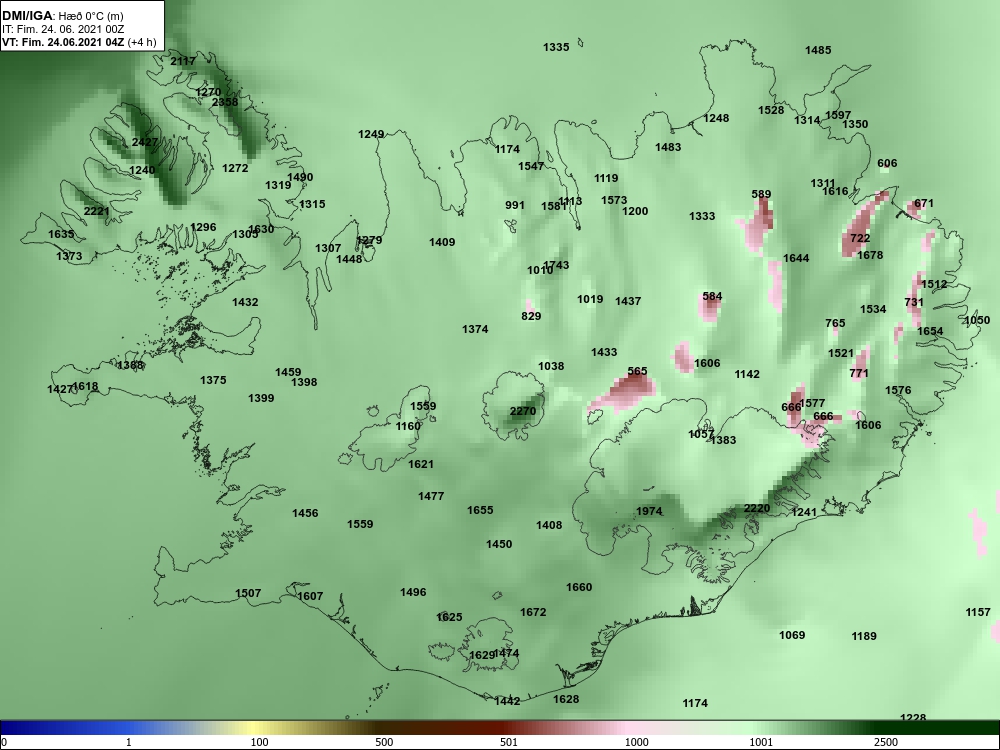1000x750 pixels.
Task: Click the 1743 height label
Action: click(x=557, y=265)
